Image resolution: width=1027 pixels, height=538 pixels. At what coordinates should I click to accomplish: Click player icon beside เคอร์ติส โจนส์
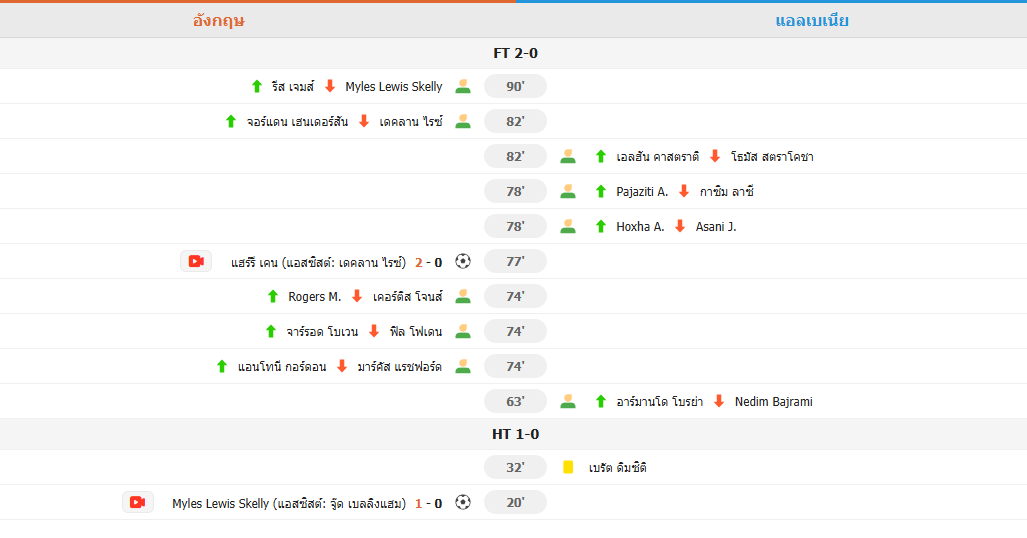point(463,296)
